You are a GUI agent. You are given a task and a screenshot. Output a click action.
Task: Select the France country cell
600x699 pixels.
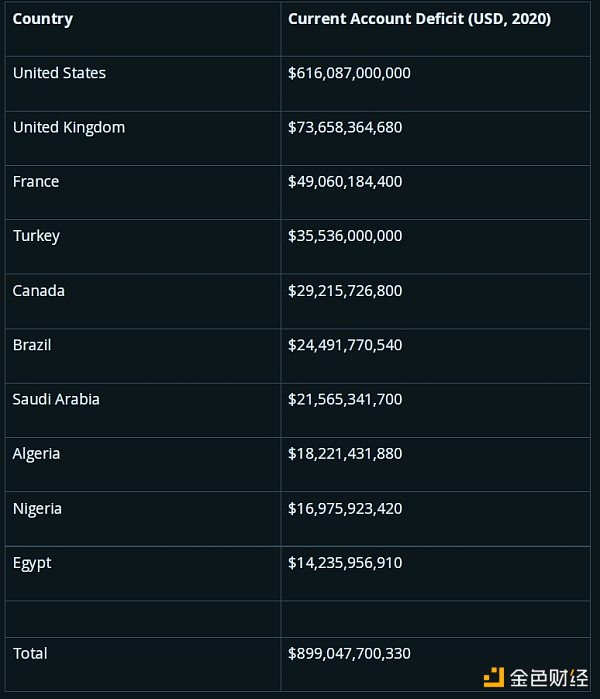[36, 181]
